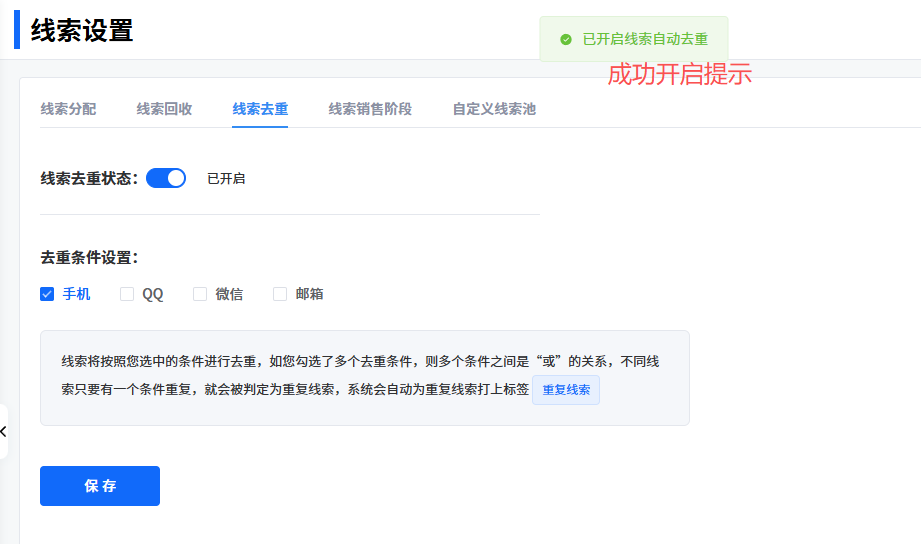Go to the 线索销售阶段 tab

370,109
